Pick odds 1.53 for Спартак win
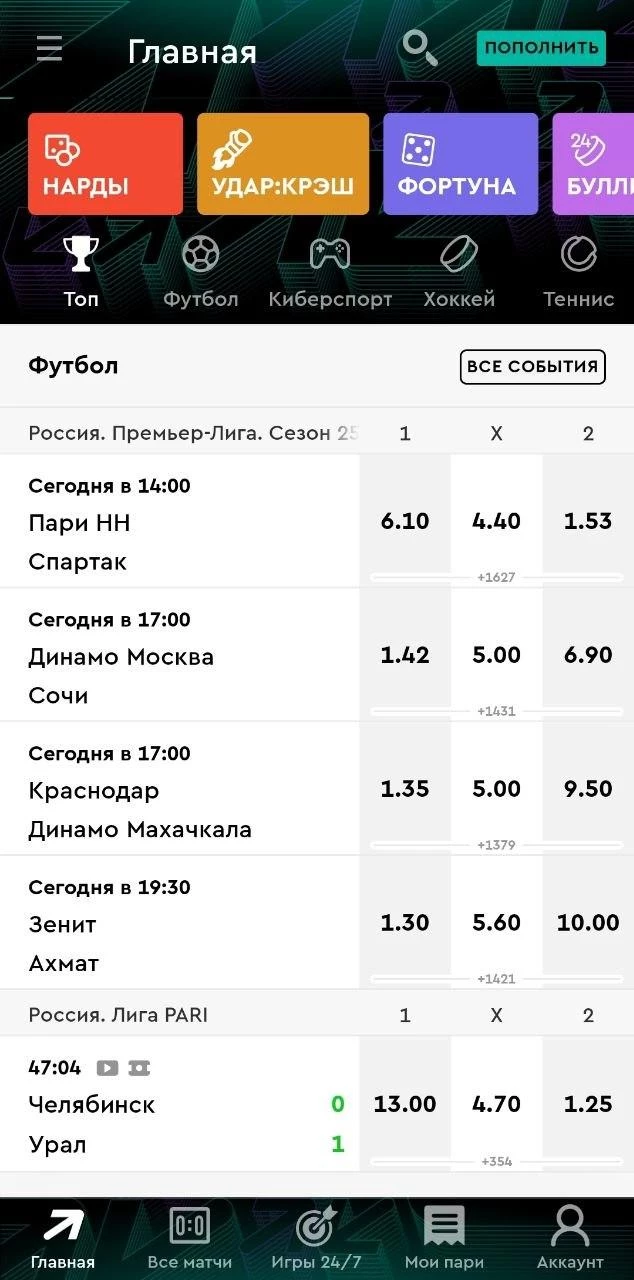The height and width of the screenshot is (1280, 634). [588, 521]
